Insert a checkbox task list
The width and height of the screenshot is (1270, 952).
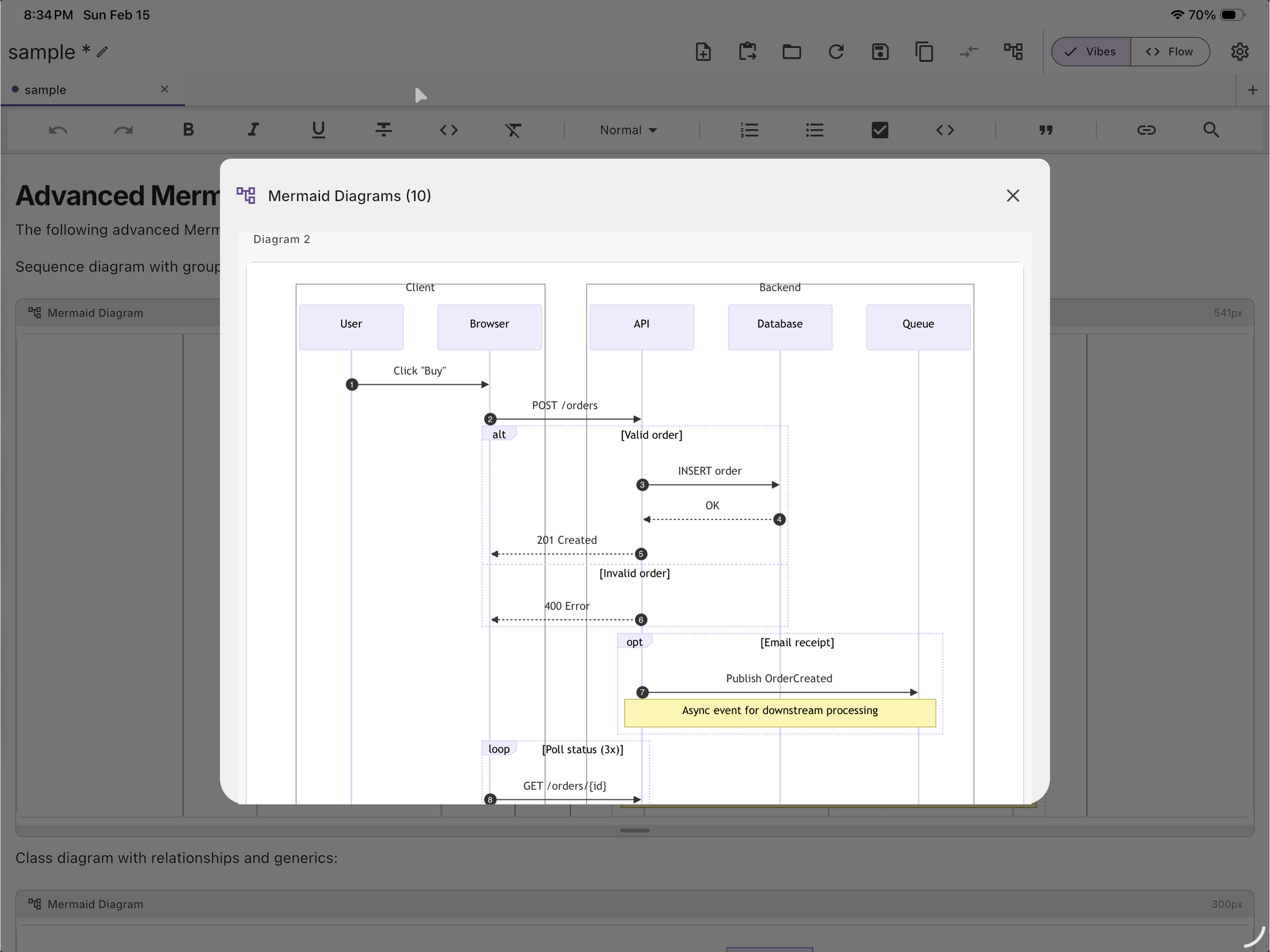[x=880, y=130]
